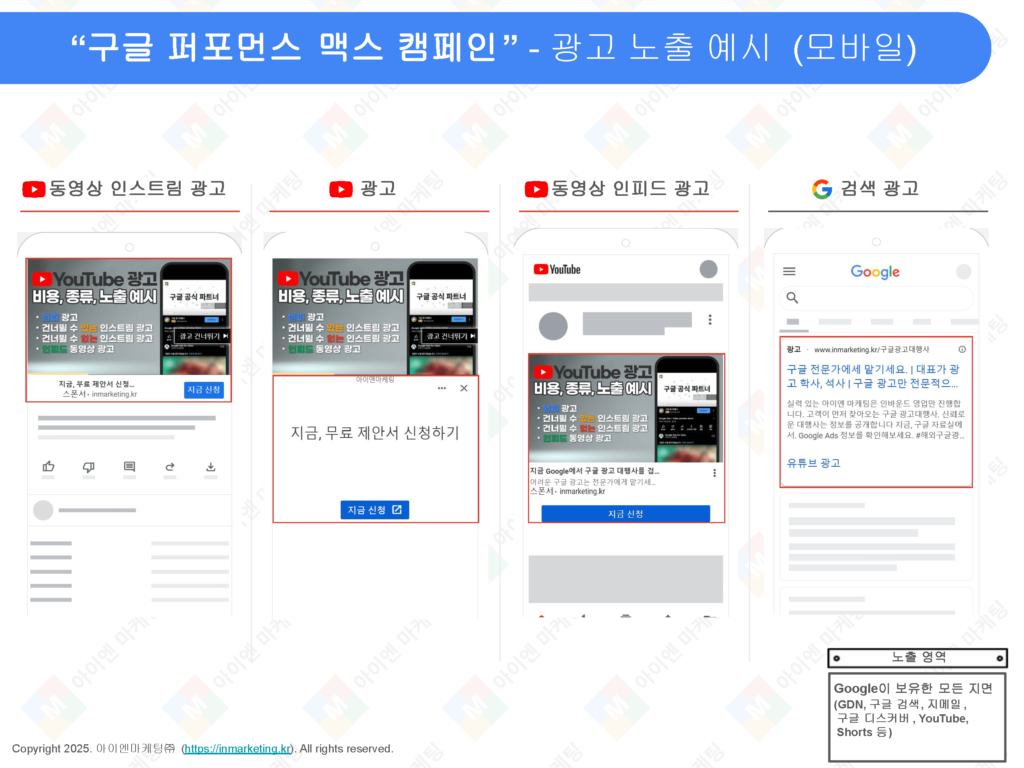1024x768 pixels.
Task: Click the YouTube icon beside 동영상 인스트림 광고
Action: (x=33, y=189)
